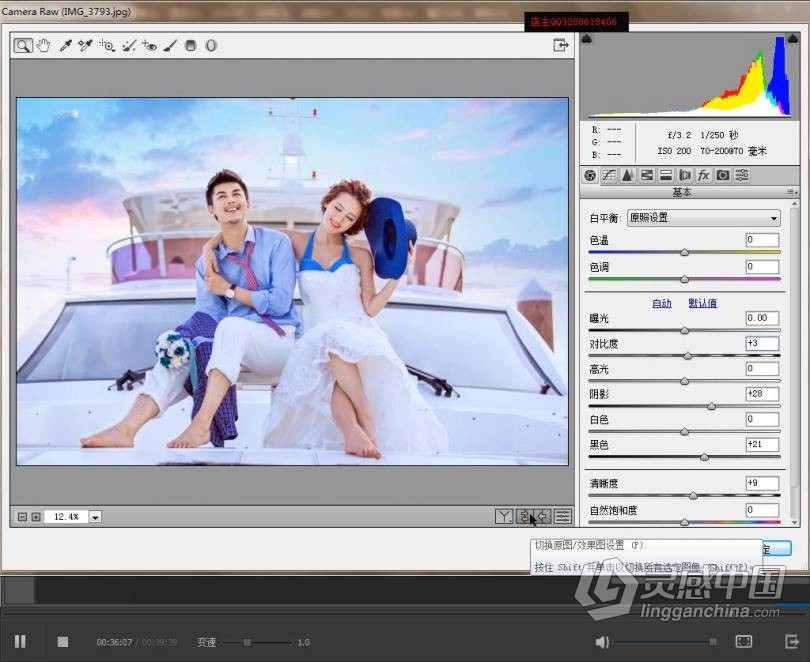Click the 色温 temperature slider handle
This screenshot has height=662, width=810.
point(684,253)
